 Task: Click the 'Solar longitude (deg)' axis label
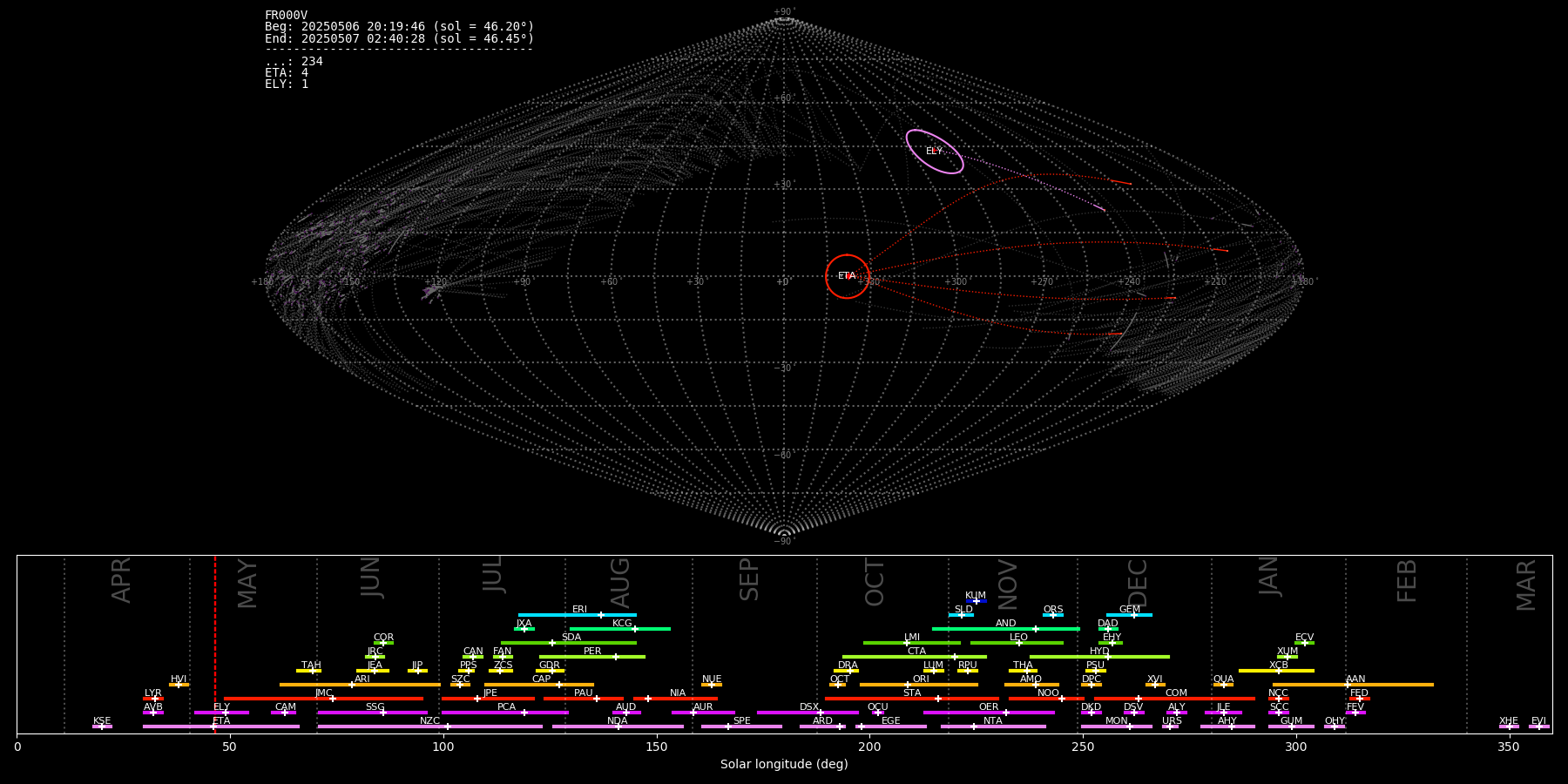pos(784,764)
